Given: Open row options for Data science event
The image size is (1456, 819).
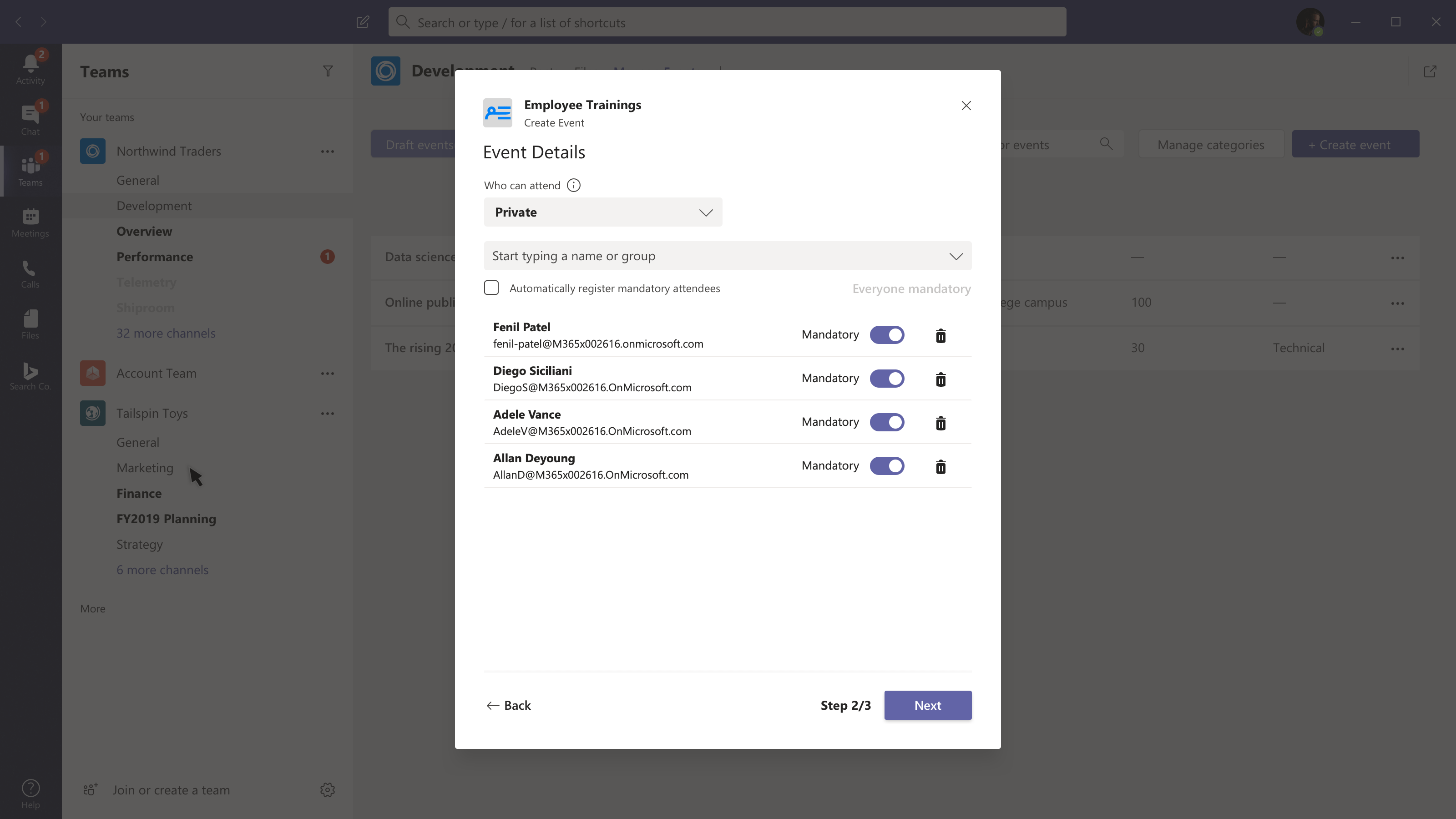Looking at the screenshot, I should [1397, 258].
